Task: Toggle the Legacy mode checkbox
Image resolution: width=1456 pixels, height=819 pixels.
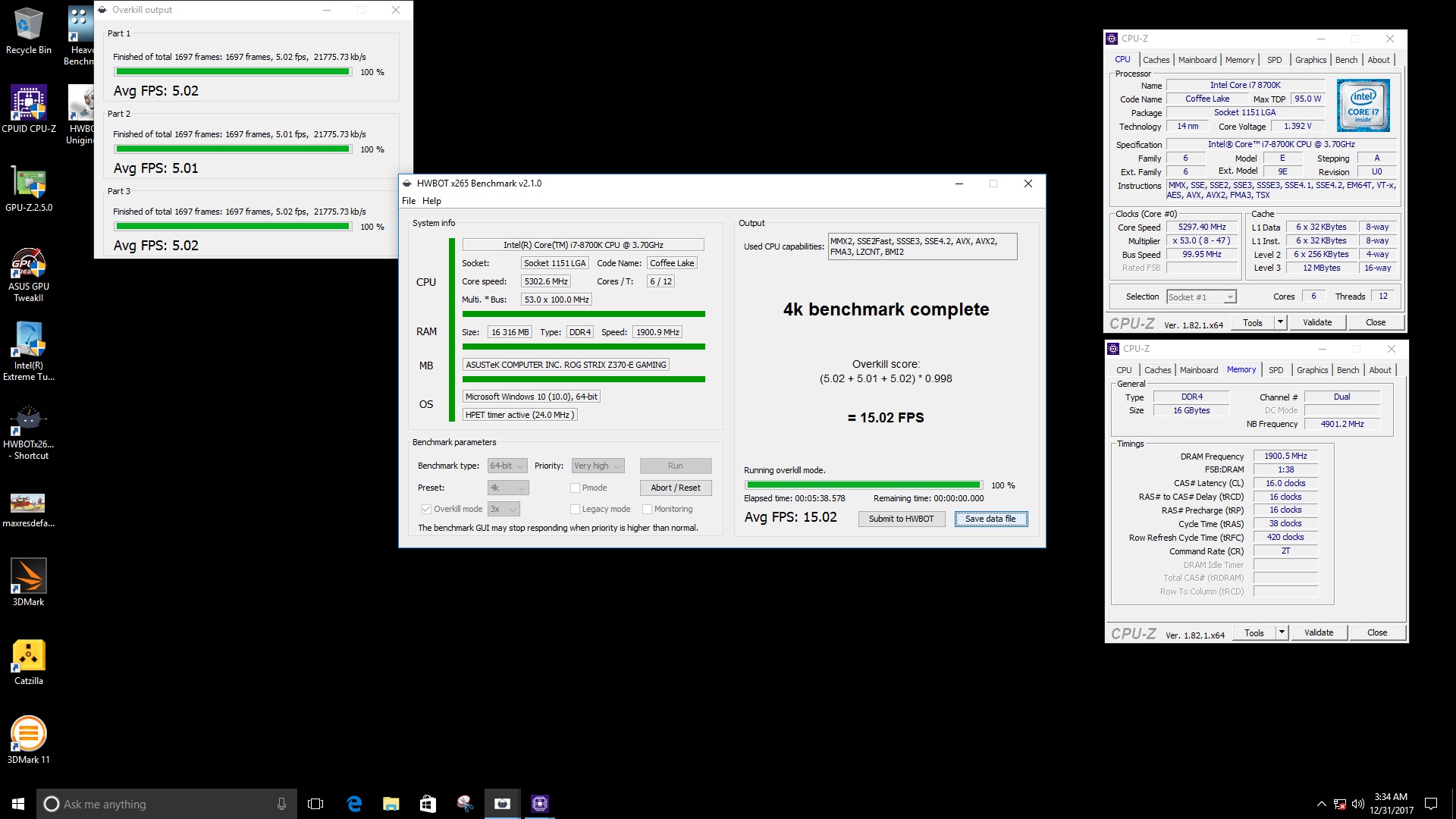Action: (575, 509)
